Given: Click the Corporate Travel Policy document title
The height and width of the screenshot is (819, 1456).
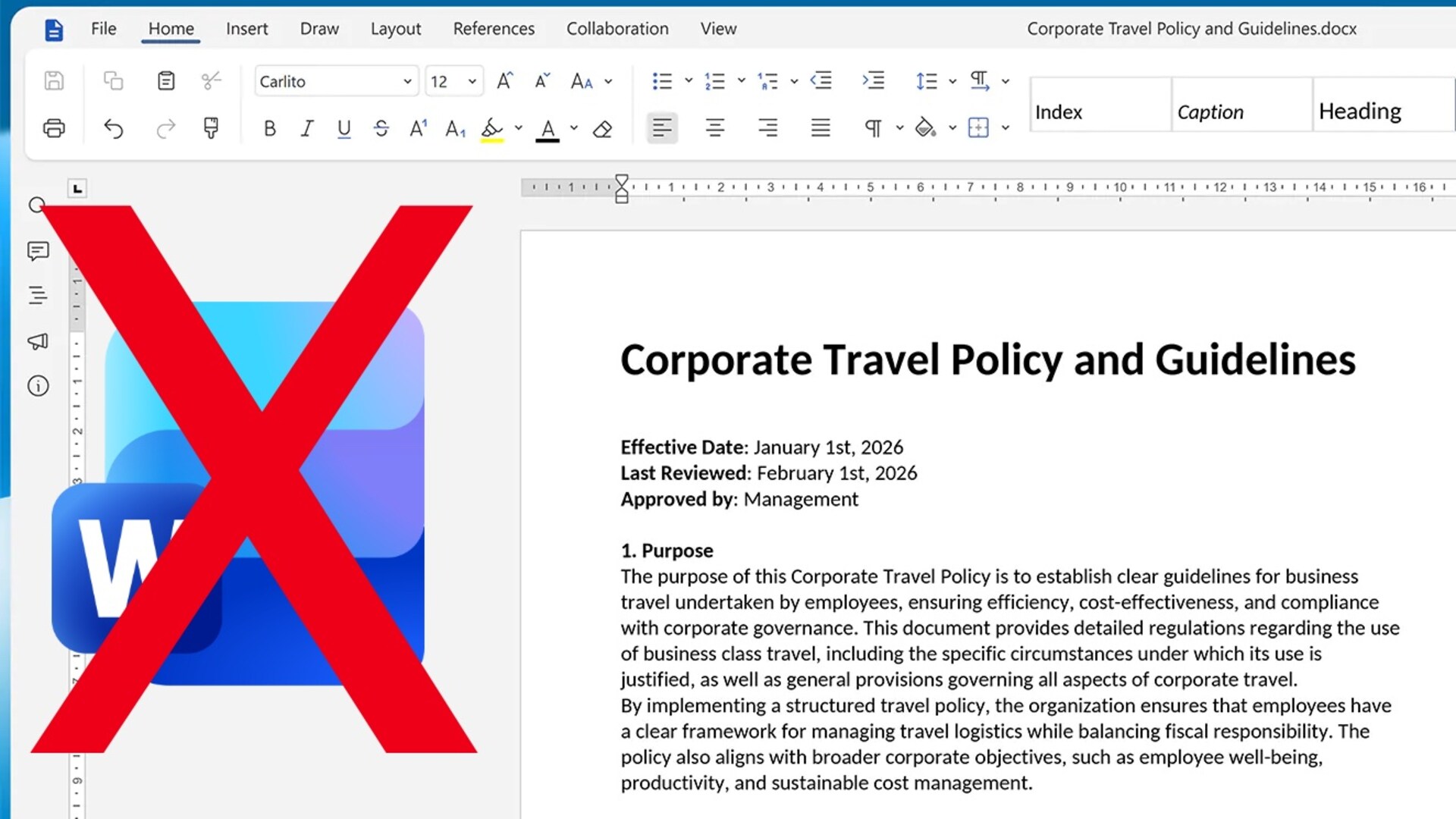Looking at the screenshot, I should pos(988,359).
